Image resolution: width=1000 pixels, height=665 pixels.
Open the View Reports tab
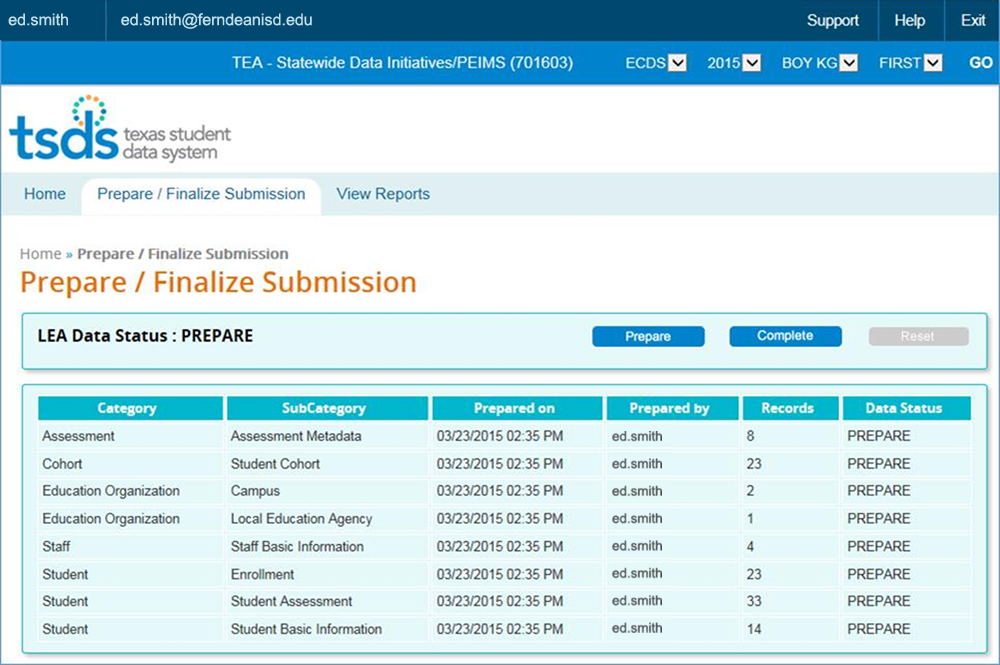383,194
